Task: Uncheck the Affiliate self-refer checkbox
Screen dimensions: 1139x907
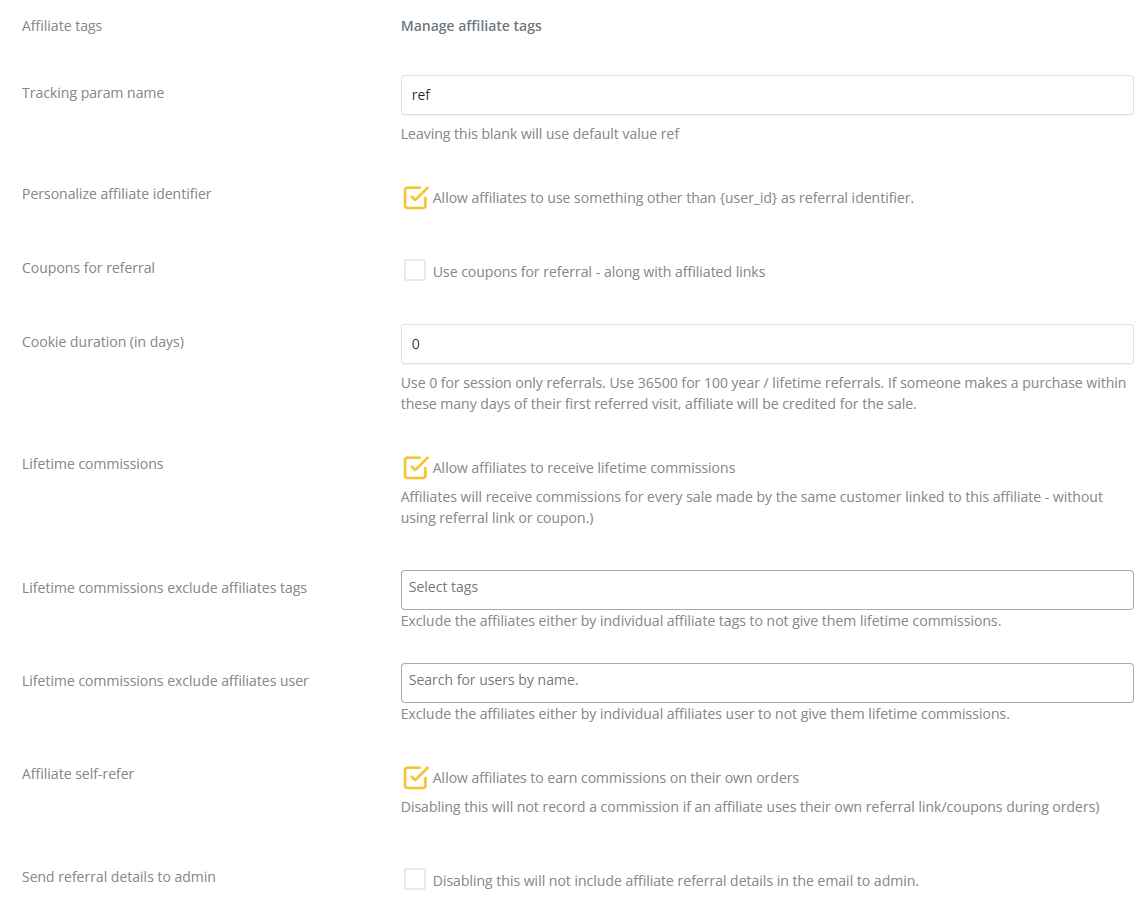Action: click(x=415, y=778)
